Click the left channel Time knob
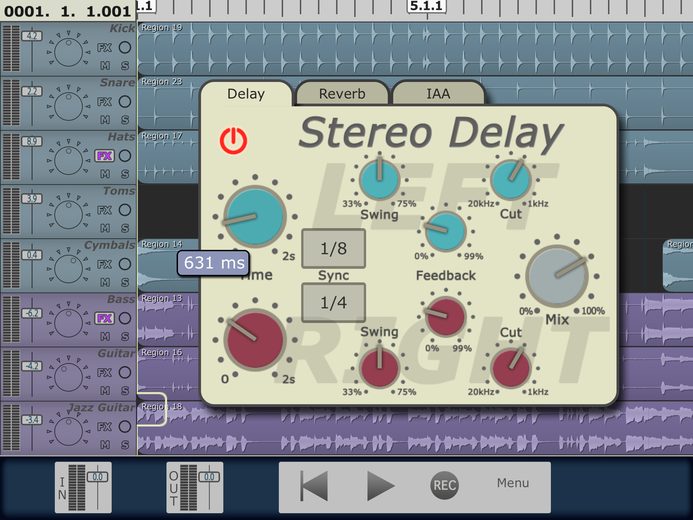This screenshot has width=693, height=520. click(x=255, y=216)
